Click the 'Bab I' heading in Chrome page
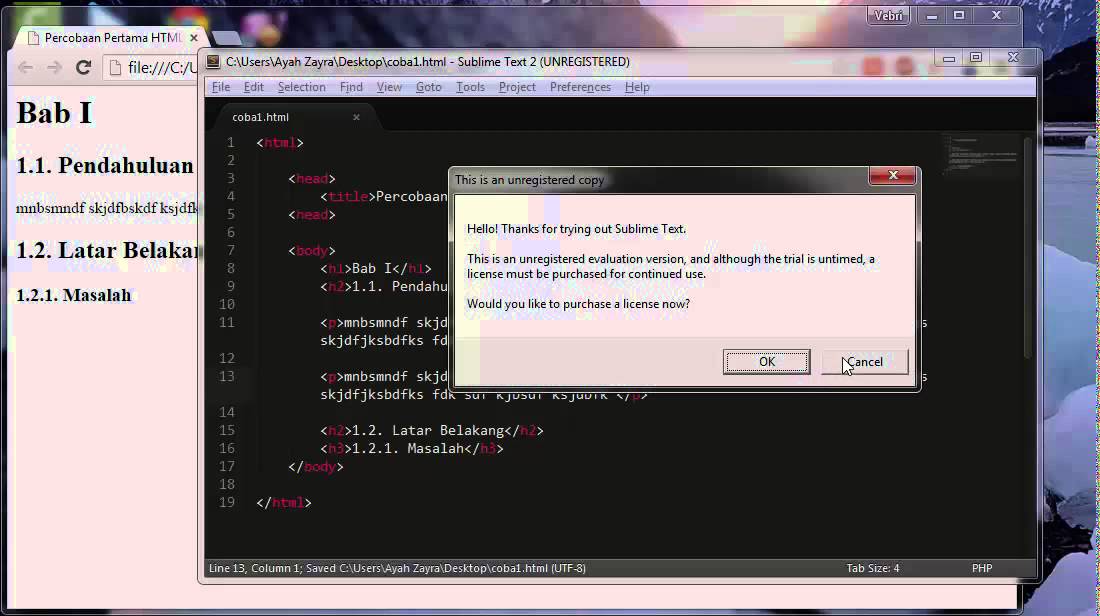1100x616 pixels. (x=54, y=113)
